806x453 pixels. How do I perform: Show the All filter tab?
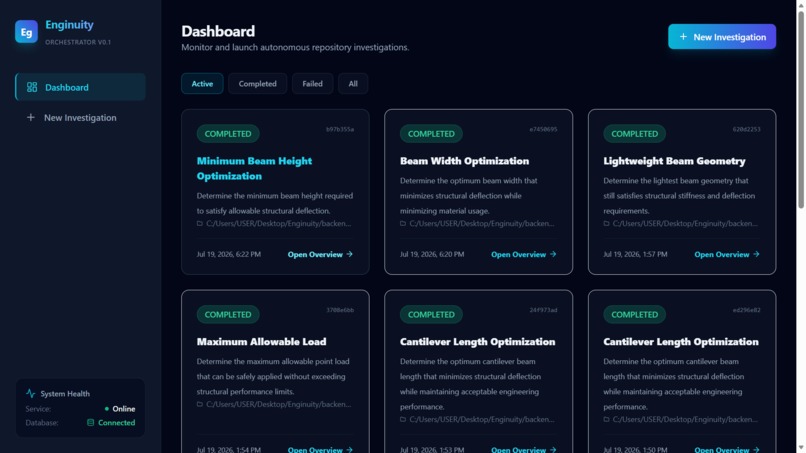[x=353, y=83]
